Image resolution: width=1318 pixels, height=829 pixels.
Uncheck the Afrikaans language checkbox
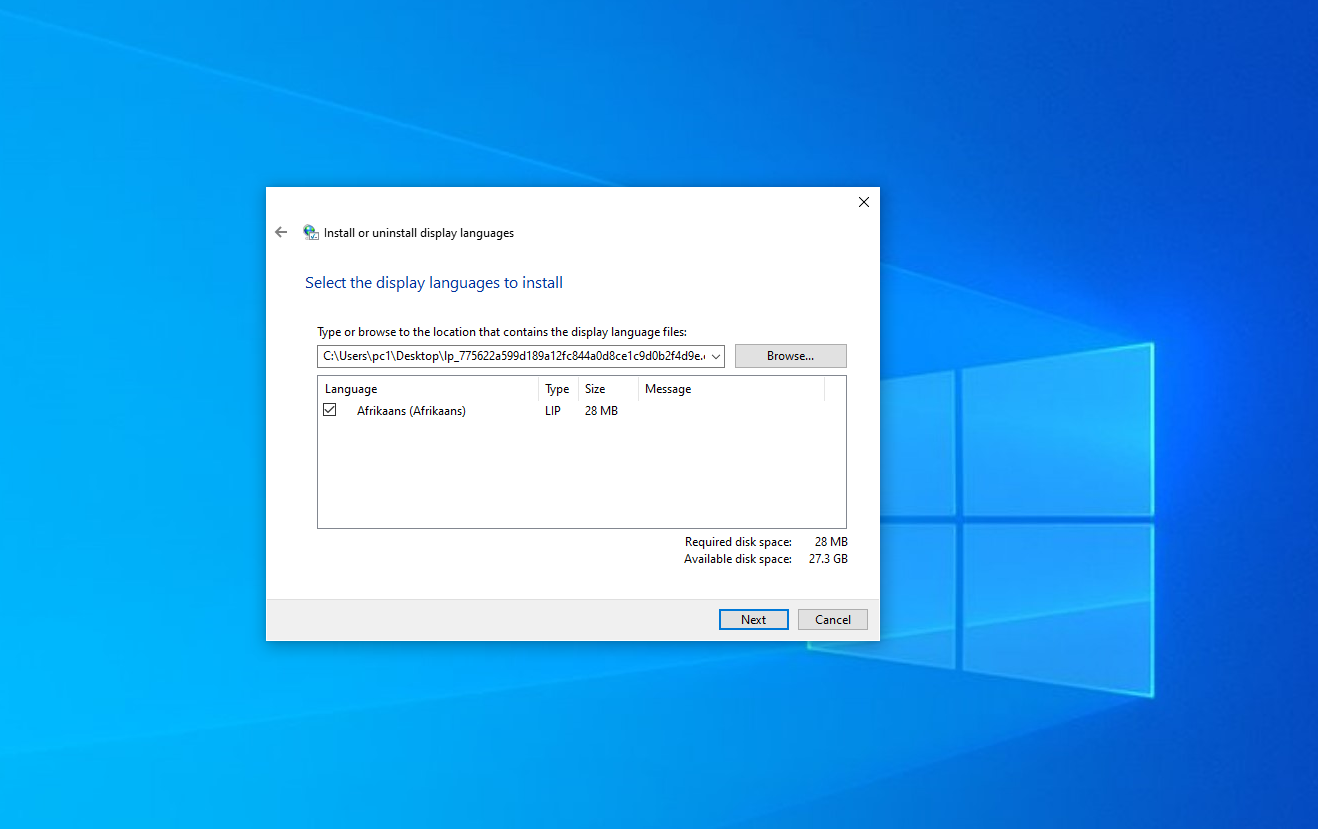tap(330, 410)
